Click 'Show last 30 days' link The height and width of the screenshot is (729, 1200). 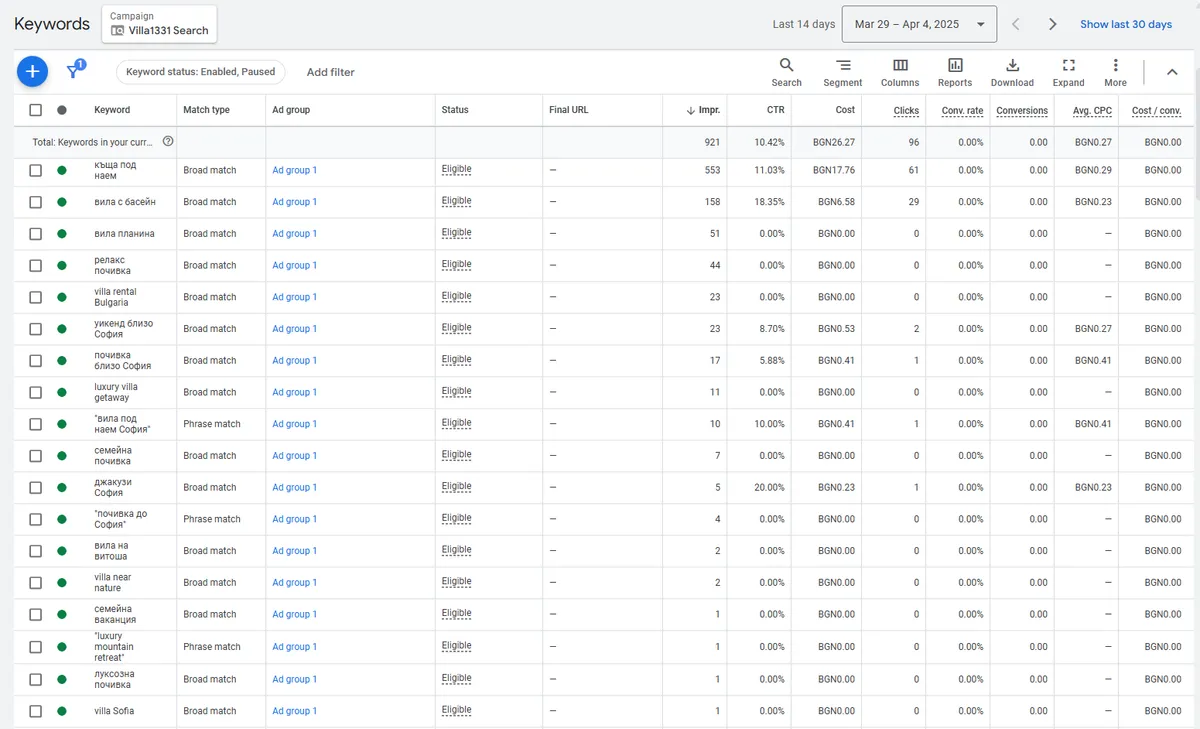tap(1125, 24)
